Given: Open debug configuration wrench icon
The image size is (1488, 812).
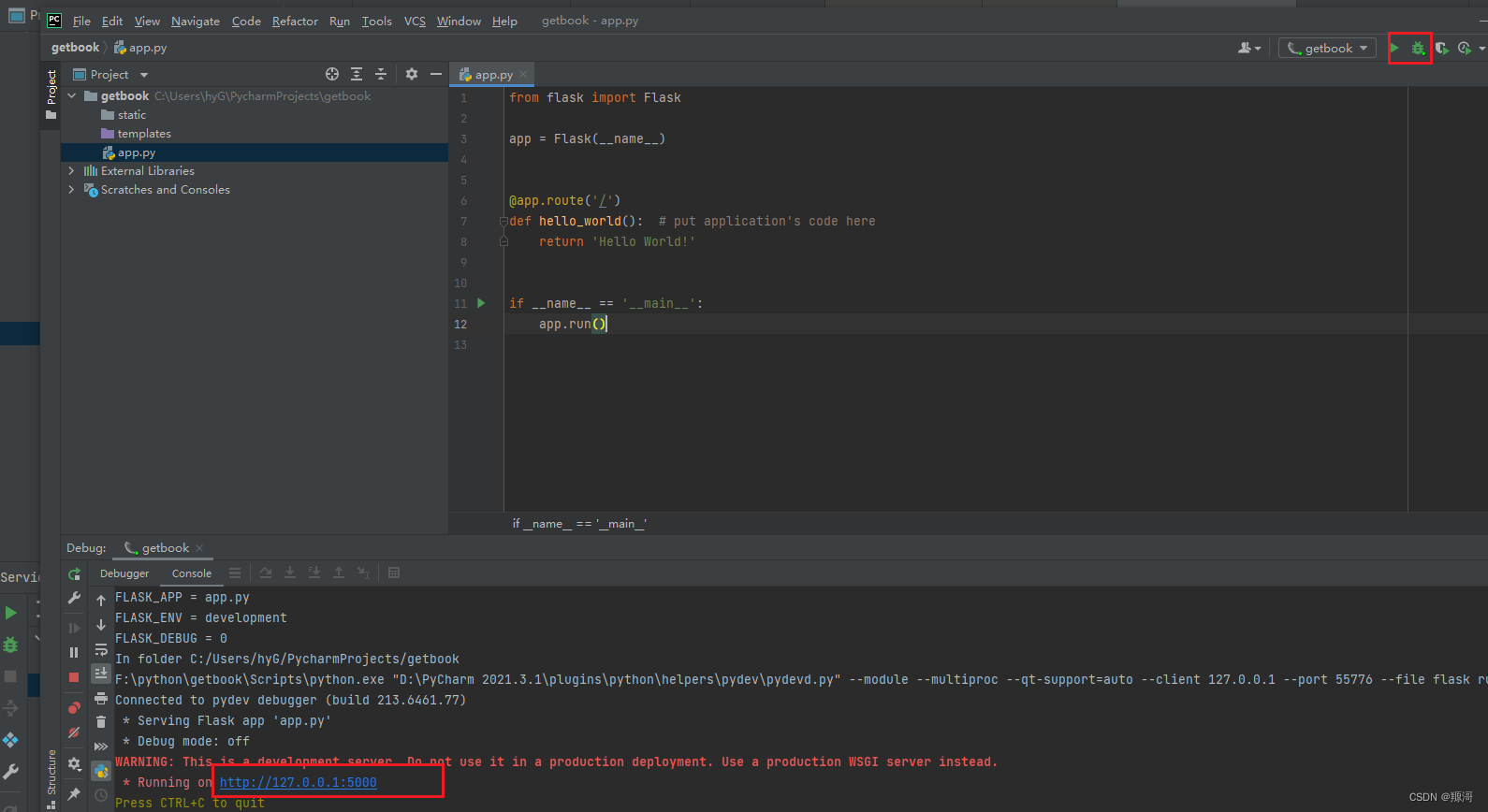Looking at the screenshot, I should coord(74,598).
